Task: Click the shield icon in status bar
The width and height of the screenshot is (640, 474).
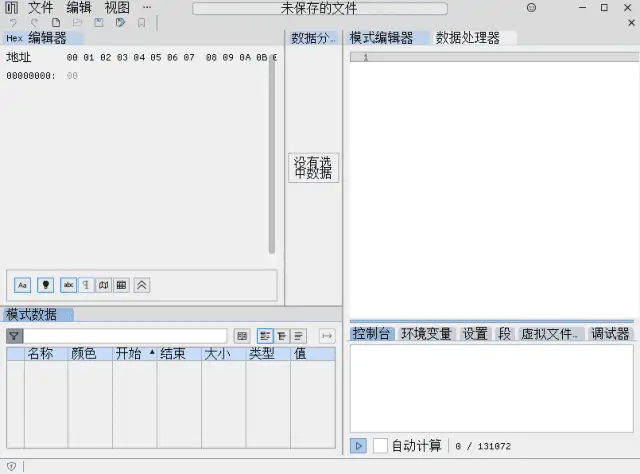Action: 11,466
